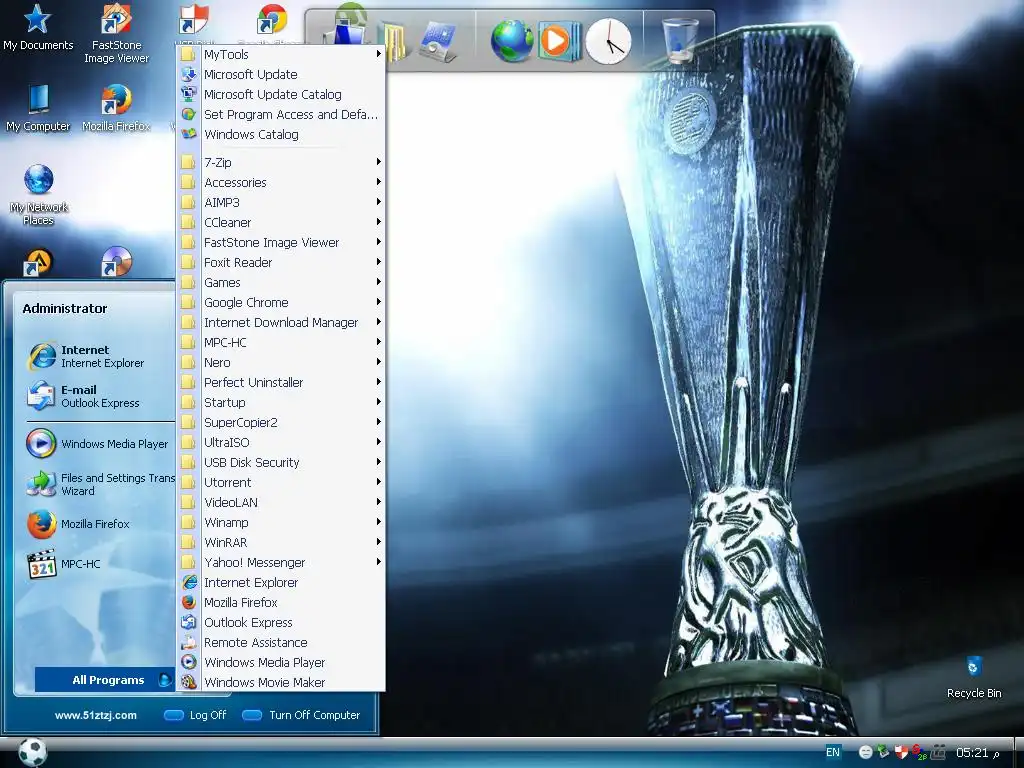Launch Remote Assistance from programs list
1024x768 pixels.
pos(281,643)
